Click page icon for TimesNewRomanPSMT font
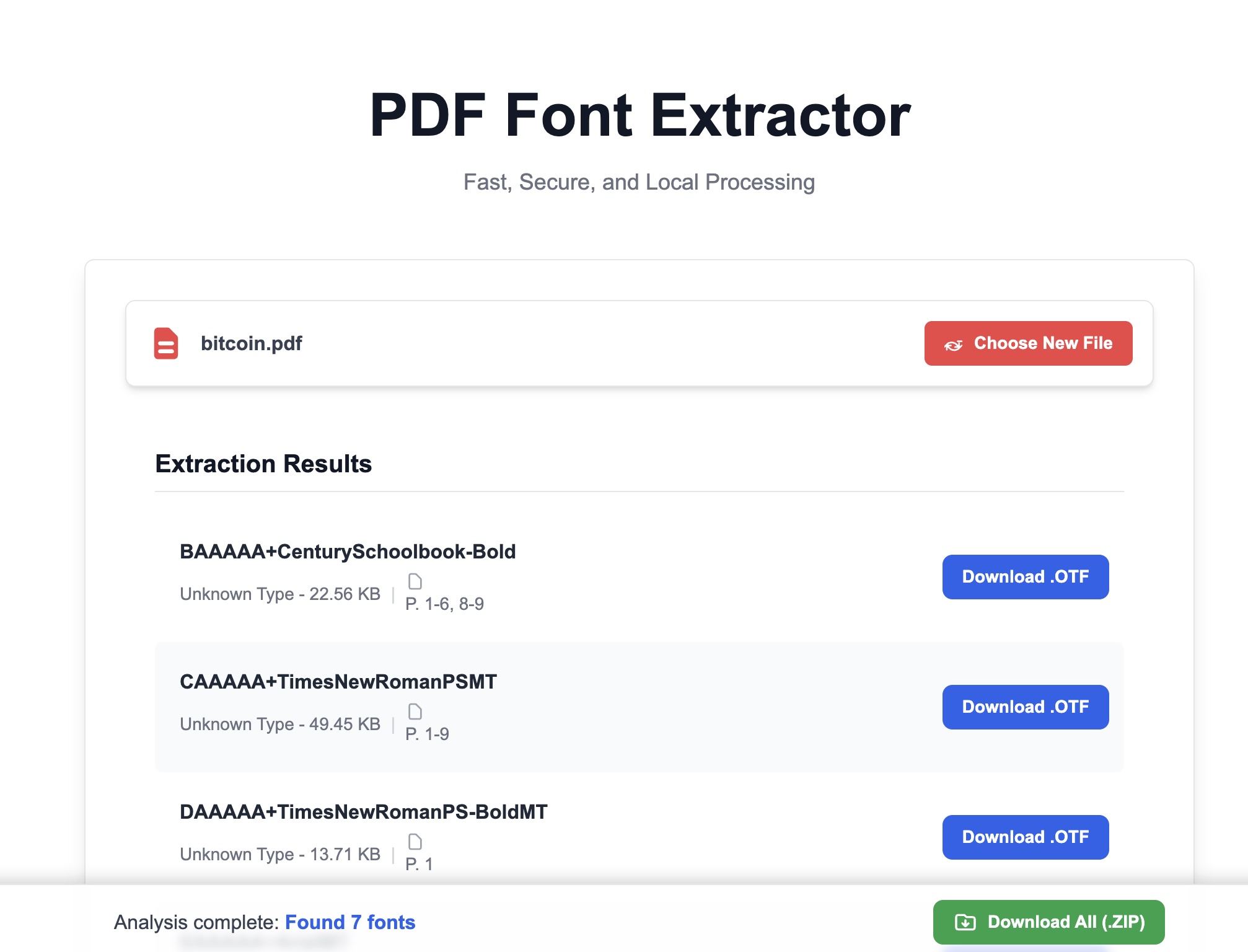This screenshot has width=1248, height=952. (415, 712)
